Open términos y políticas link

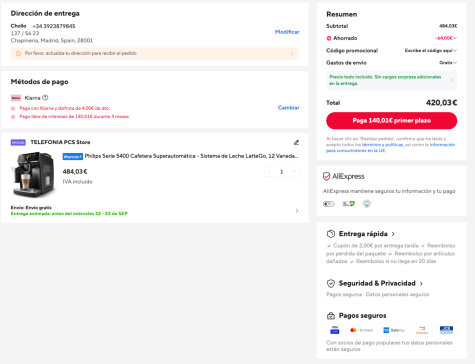pos(382,145)
